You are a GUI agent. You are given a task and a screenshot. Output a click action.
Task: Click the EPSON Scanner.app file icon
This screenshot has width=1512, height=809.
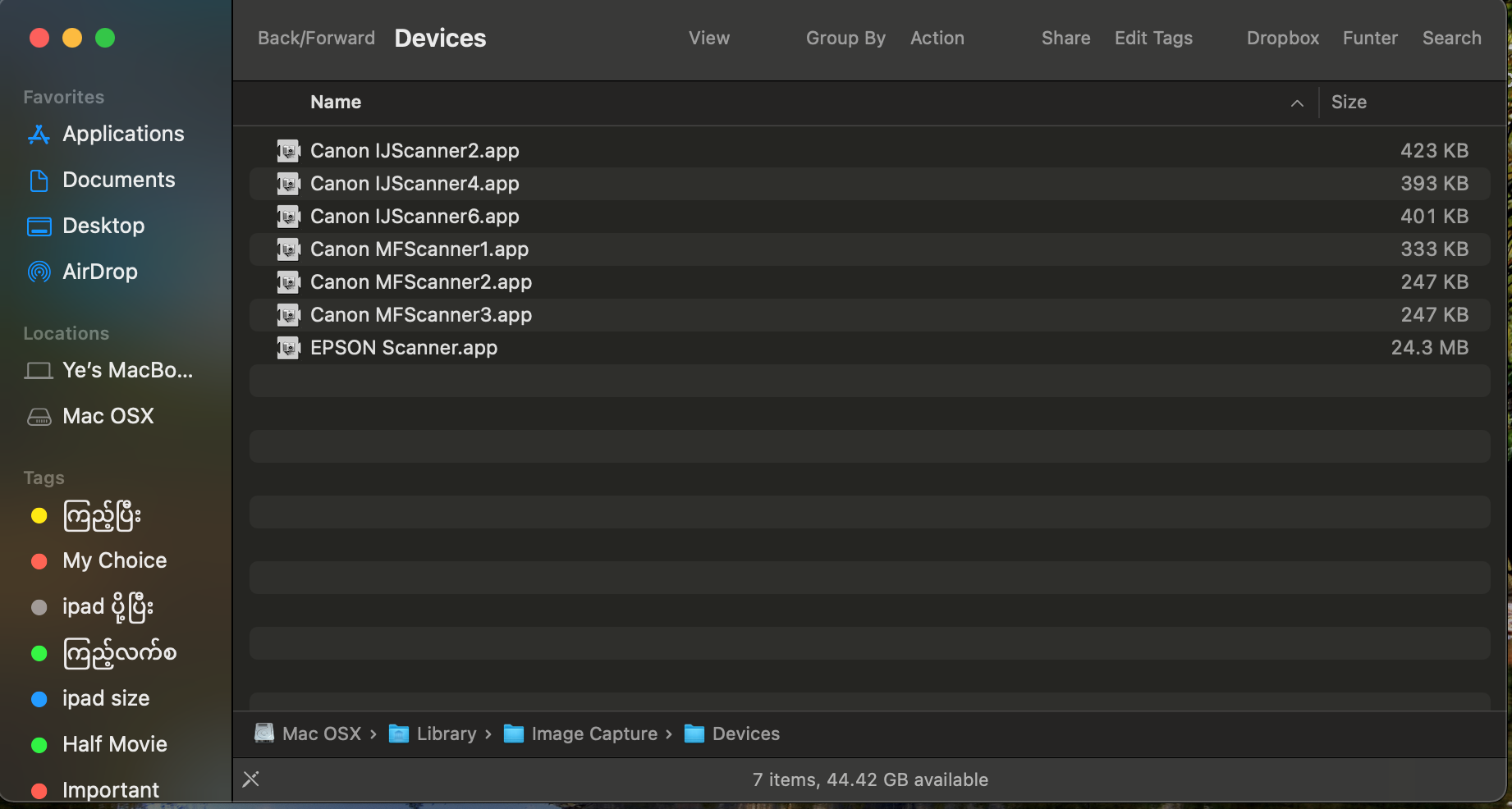point(288,348)
